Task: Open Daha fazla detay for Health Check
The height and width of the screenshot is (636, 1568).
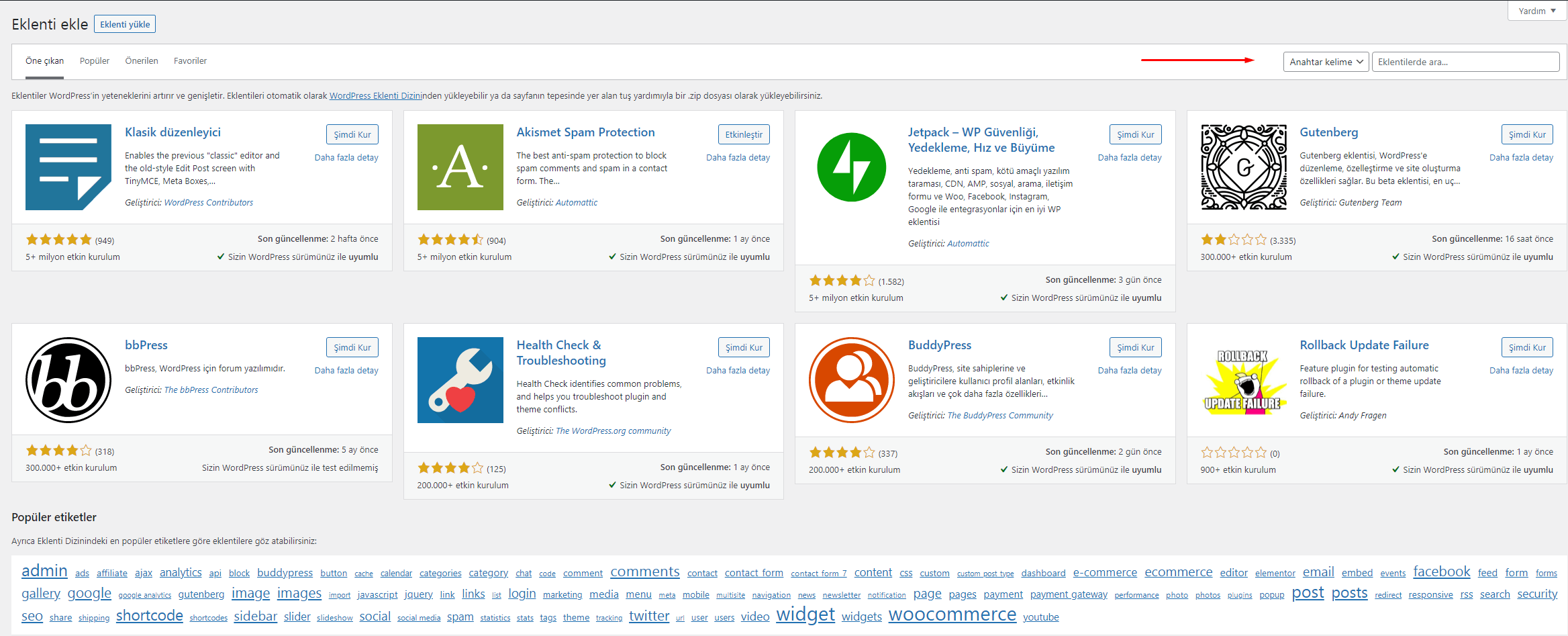Action: click(x=738, y=371)
